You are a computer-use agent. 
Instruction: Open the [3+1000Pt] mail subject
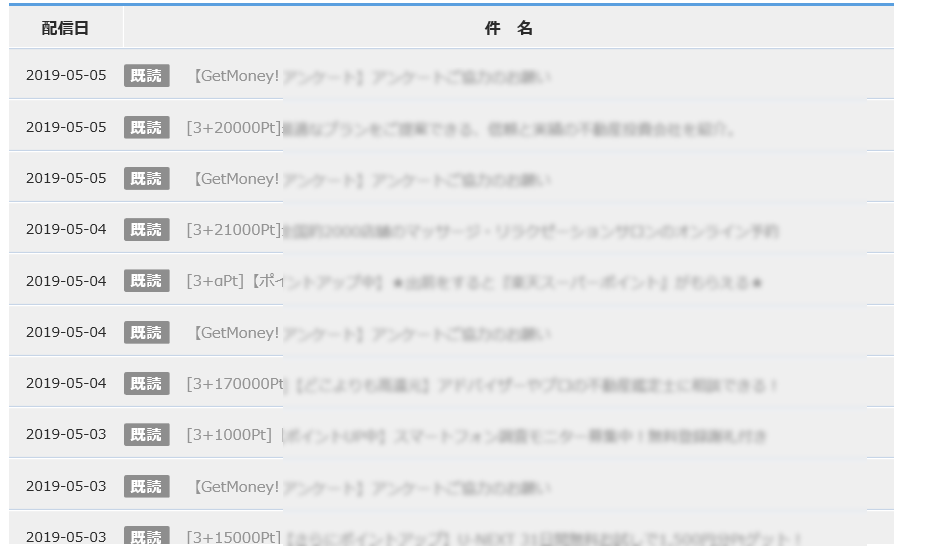(477, 435)
